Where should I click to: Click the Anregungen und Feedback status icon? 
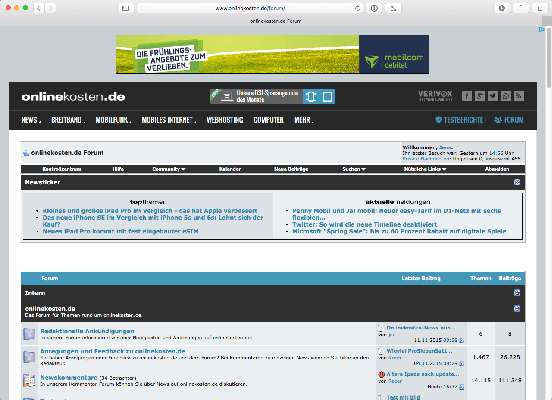coord(29,357)
